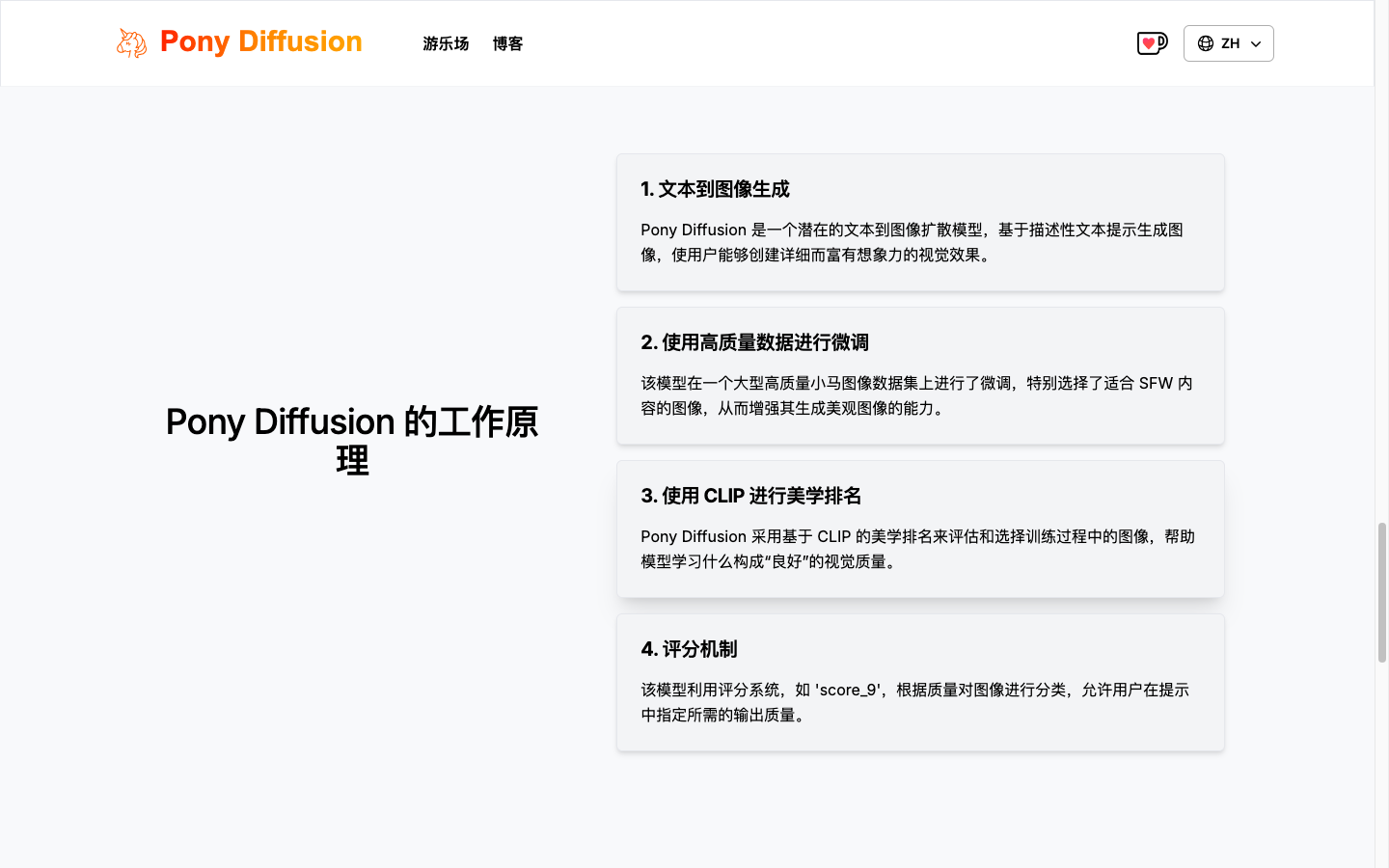Open the ZH language dropdown

coord(1228,43)
